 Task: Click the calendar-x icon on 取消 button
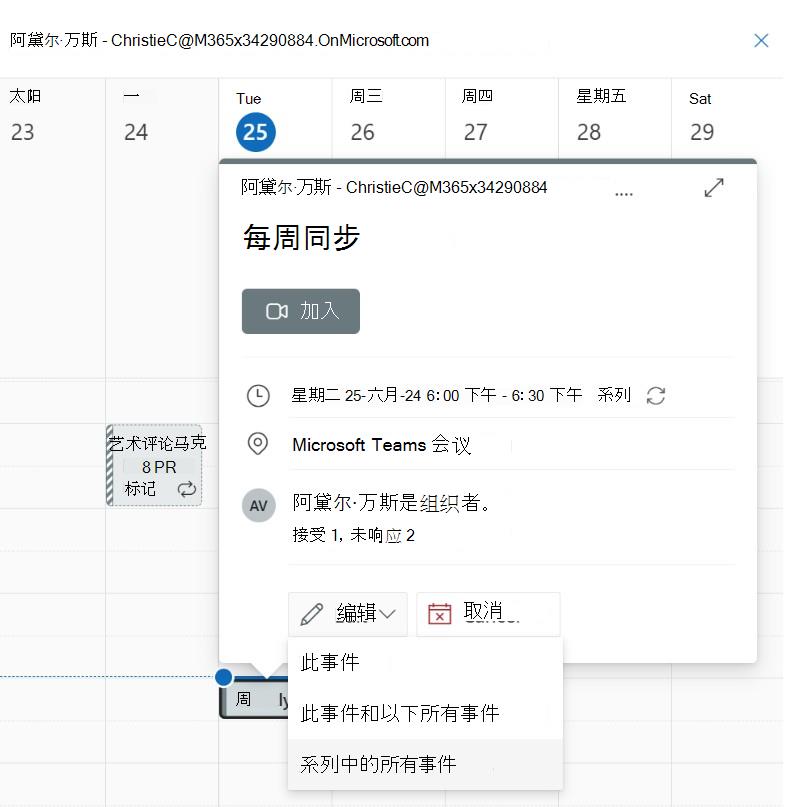(x=439, y=613)
